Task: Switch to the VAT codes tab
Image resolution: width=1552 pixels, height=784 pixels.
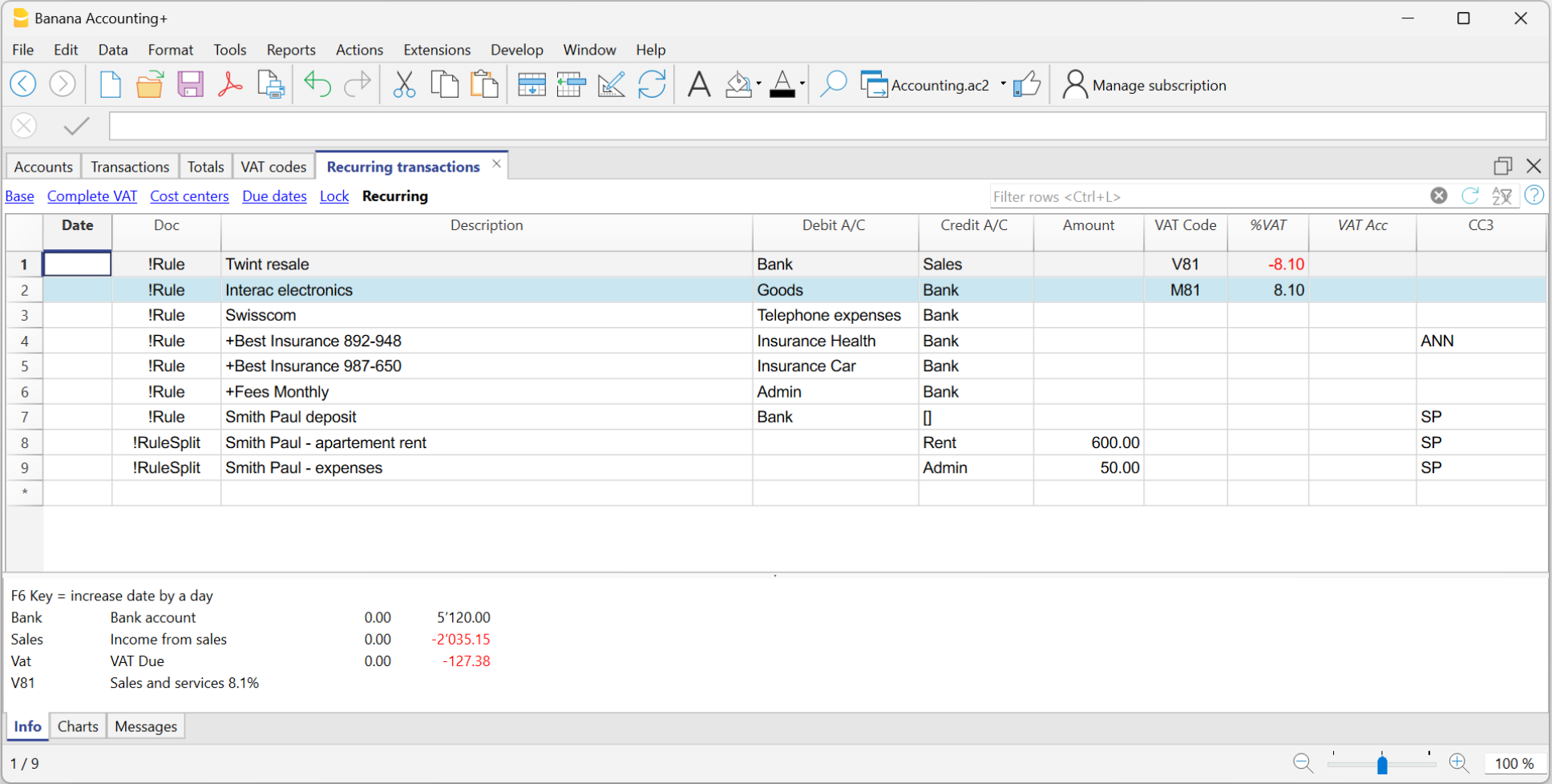Action: click(273, 166)
